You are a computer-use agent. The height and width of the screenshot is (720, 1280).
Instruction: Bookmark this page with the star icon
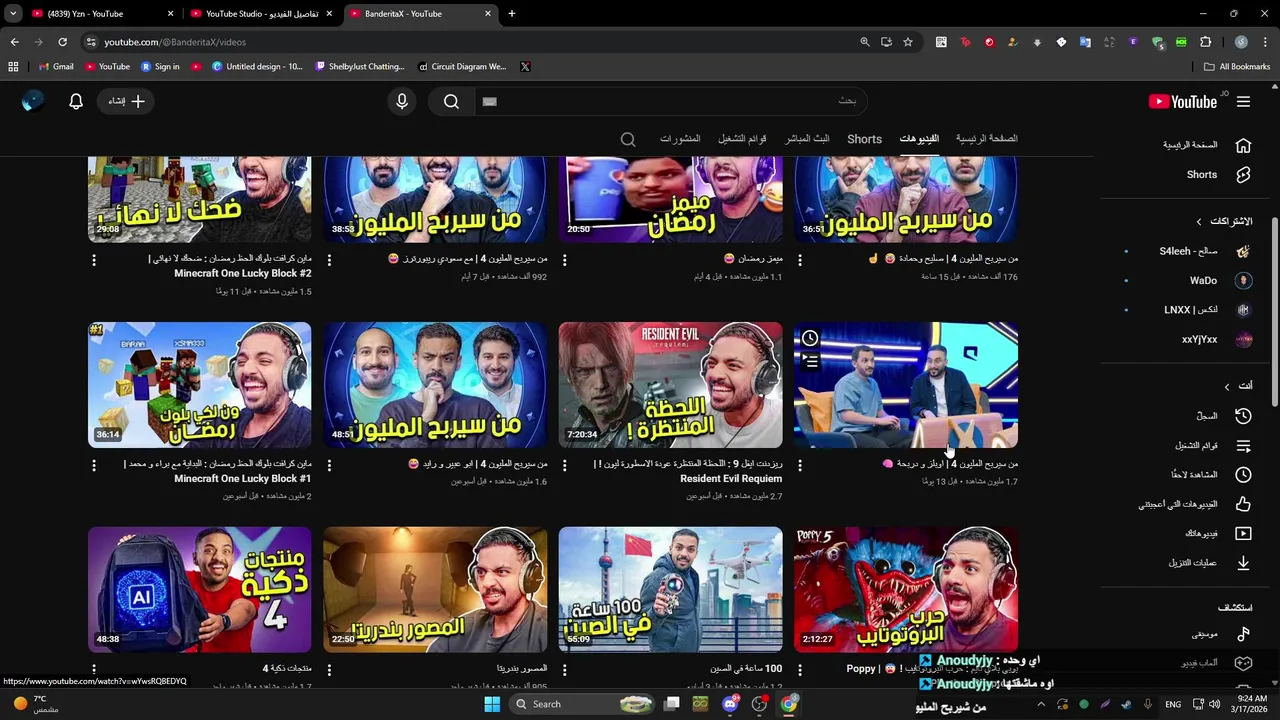pyautogui.click(x=908, y=42)
